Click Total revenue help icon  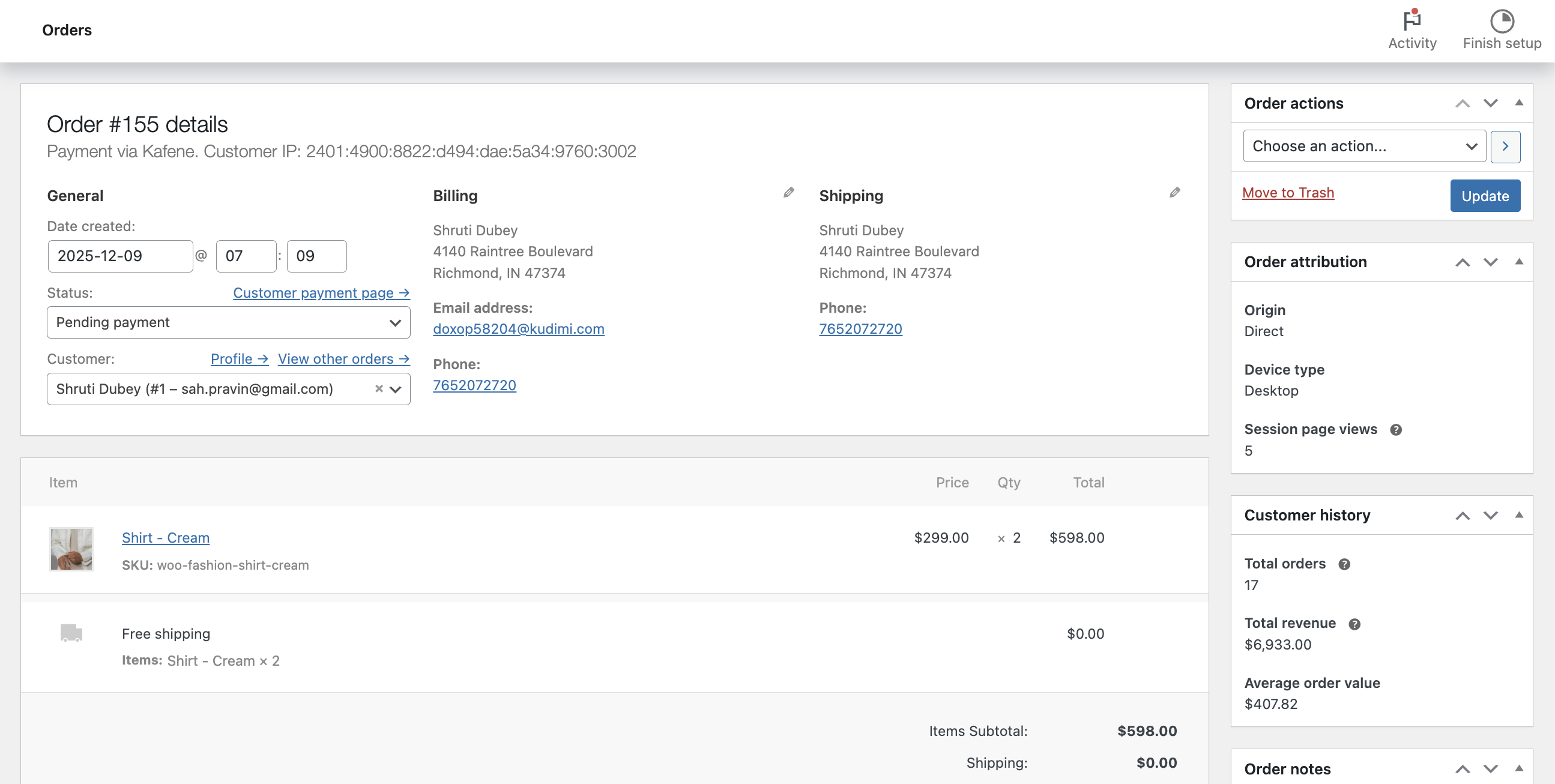tap(1354, 624)
